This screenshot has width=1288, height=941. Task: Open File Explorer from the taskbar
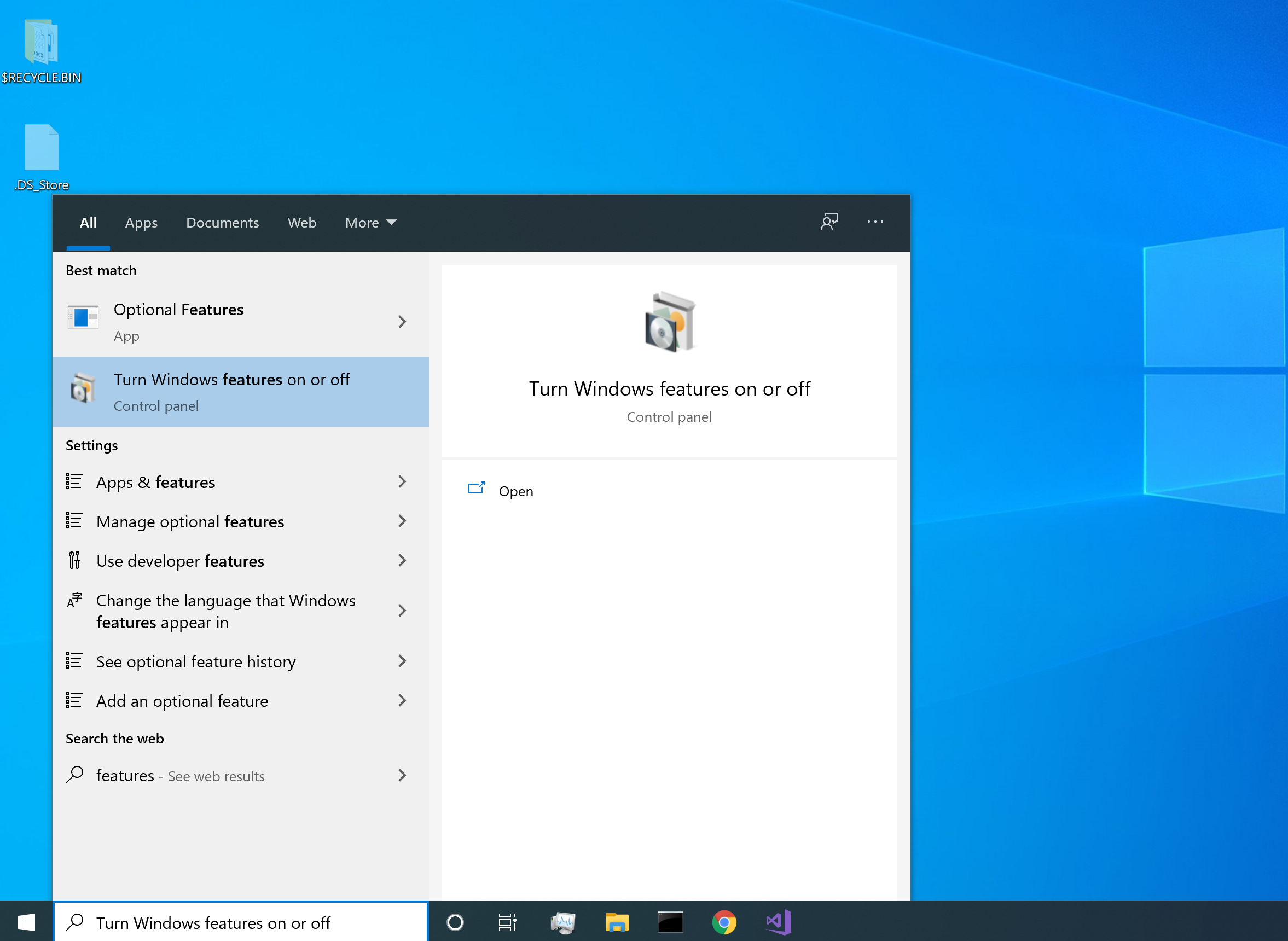617,922
